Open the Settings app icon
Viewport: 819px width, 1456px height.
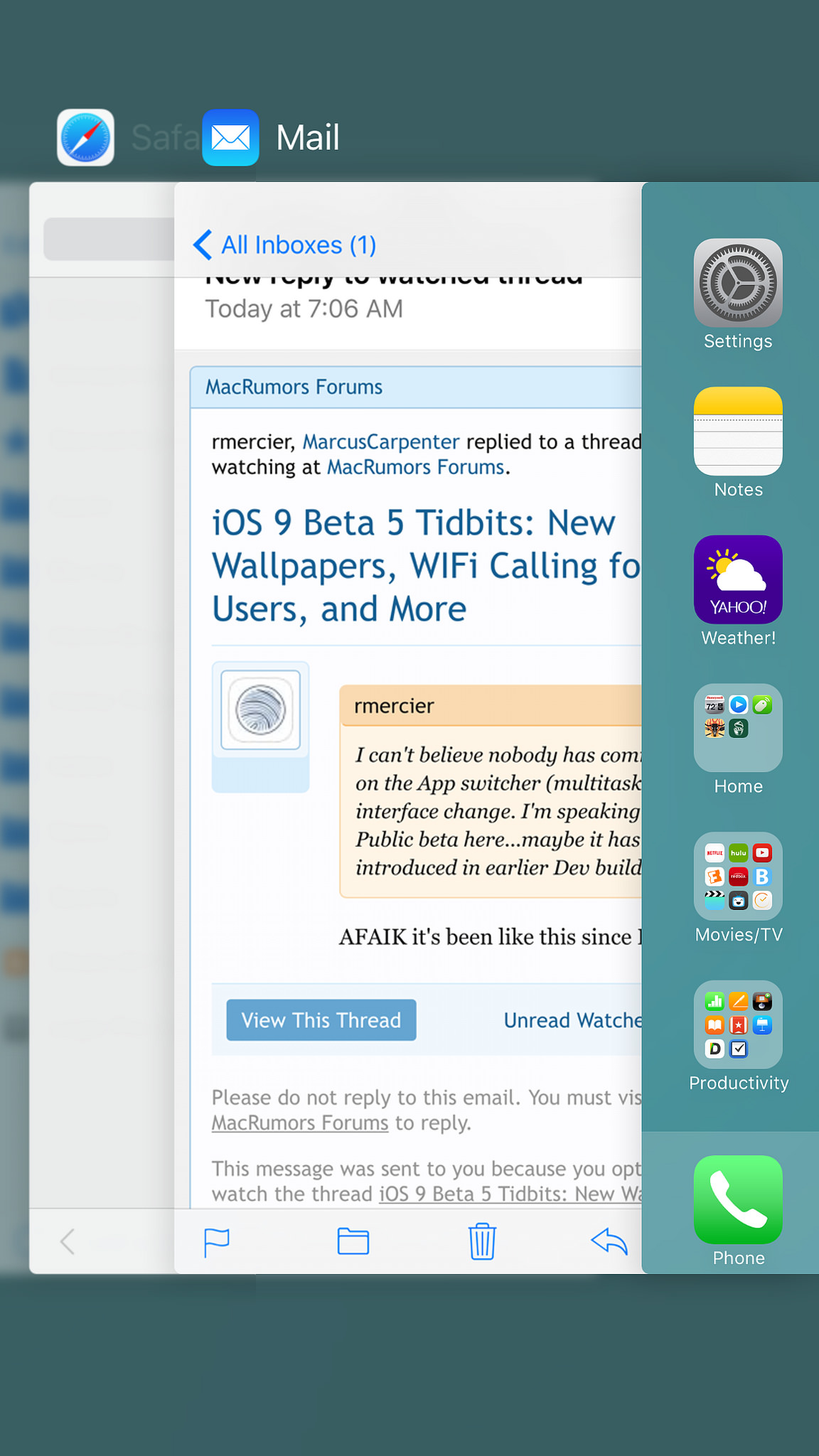pyautogui.click(x=738, y=283)
